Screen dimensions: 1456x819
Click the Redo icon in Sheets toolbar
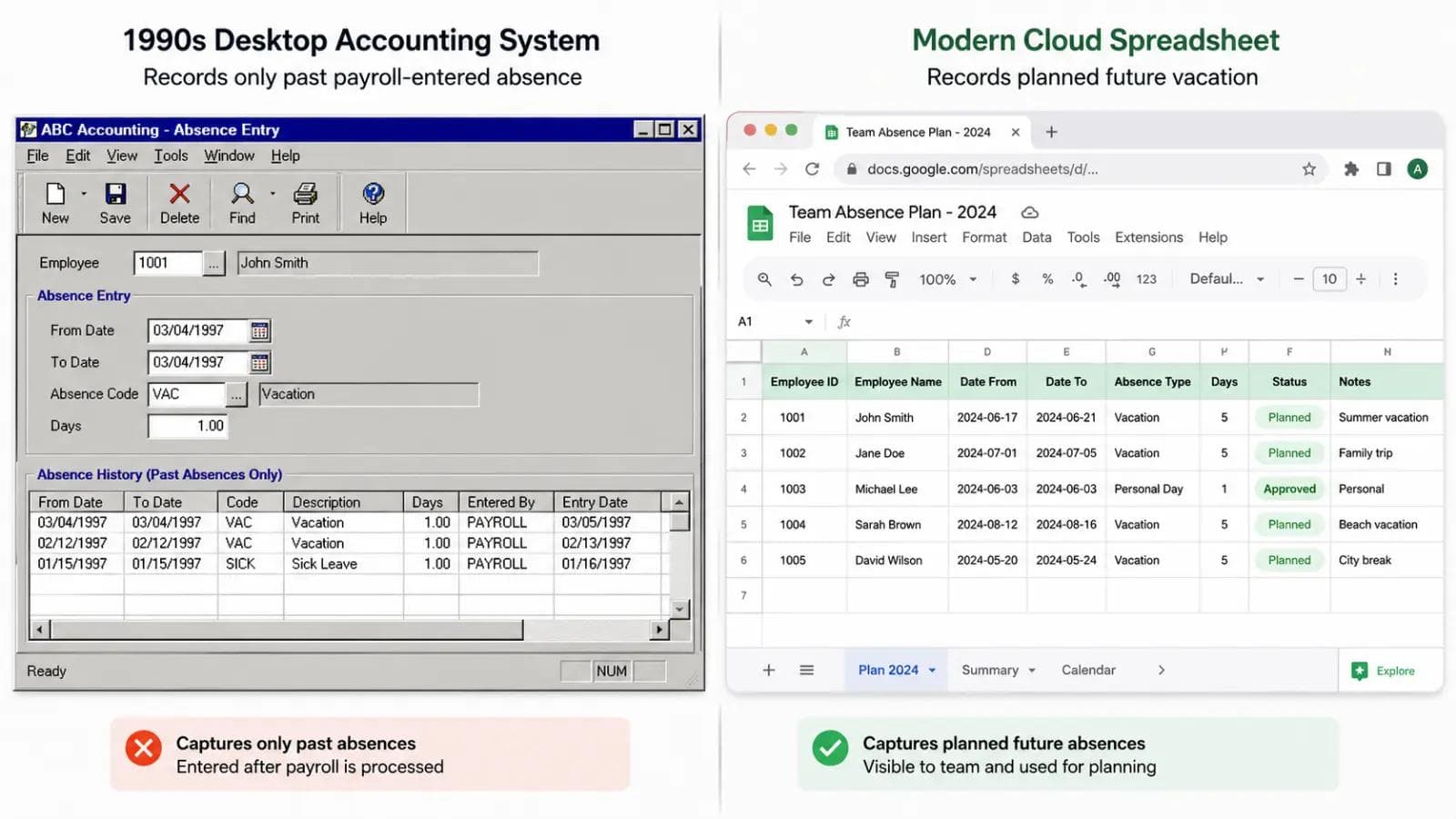828,279
